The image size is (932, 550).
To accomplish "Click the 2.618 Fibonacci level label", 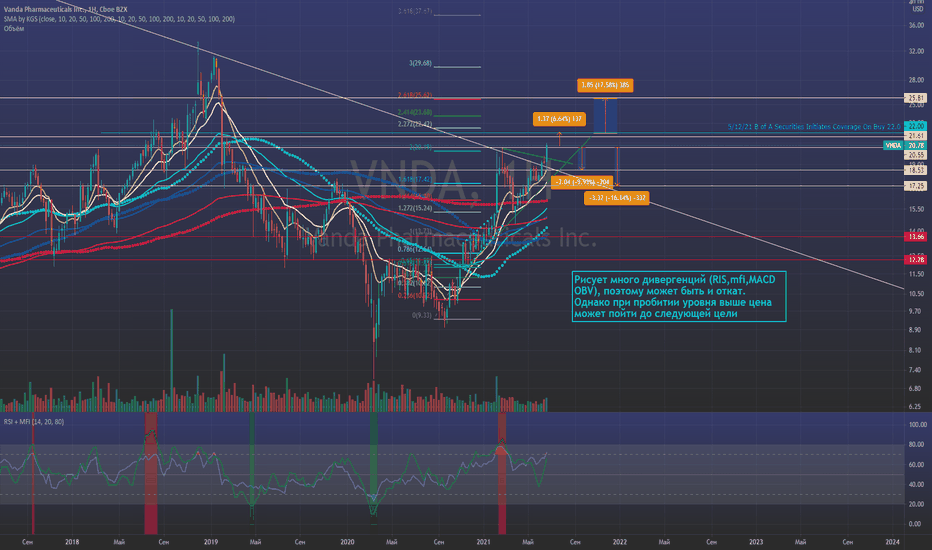I will pos(414,95).
